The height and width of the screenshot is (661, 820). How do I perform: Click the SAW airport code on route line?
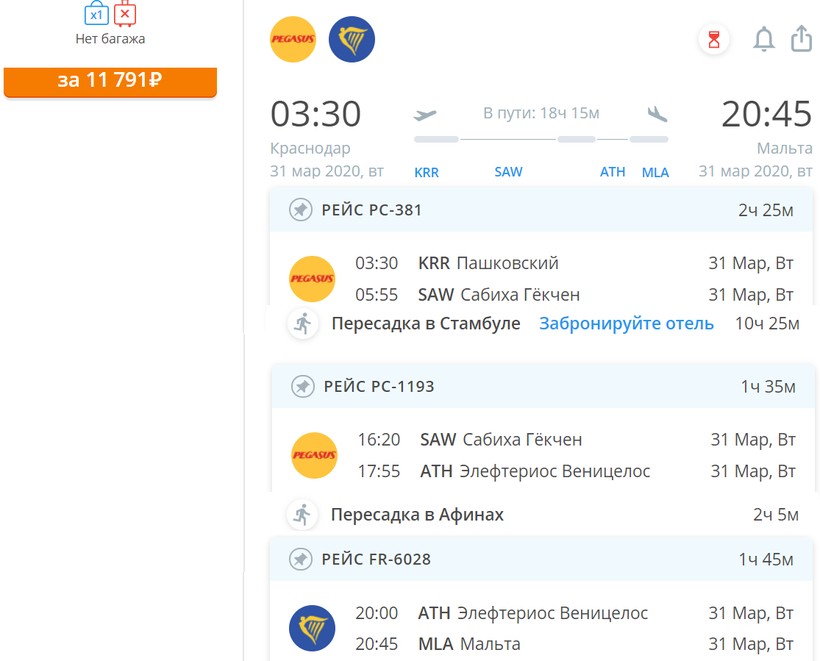coord(508,172)
